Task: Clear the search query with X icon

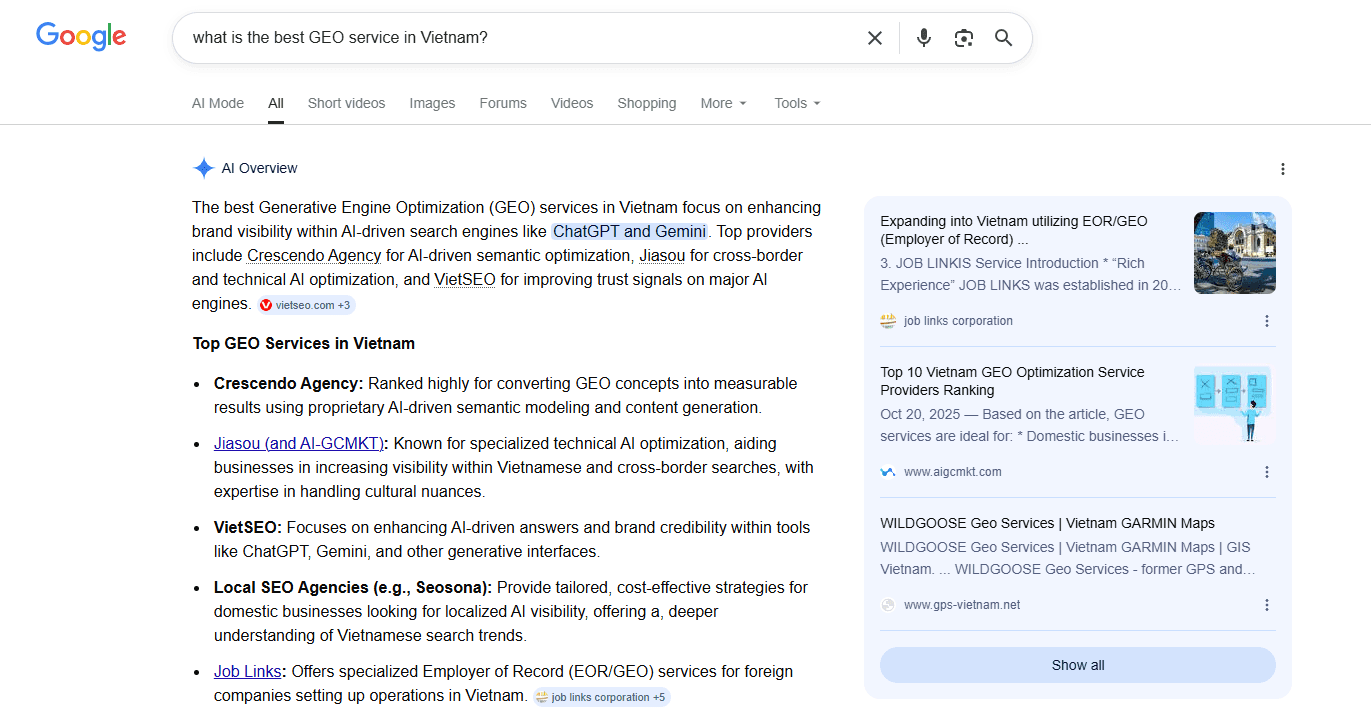Action: coord(875,38)
